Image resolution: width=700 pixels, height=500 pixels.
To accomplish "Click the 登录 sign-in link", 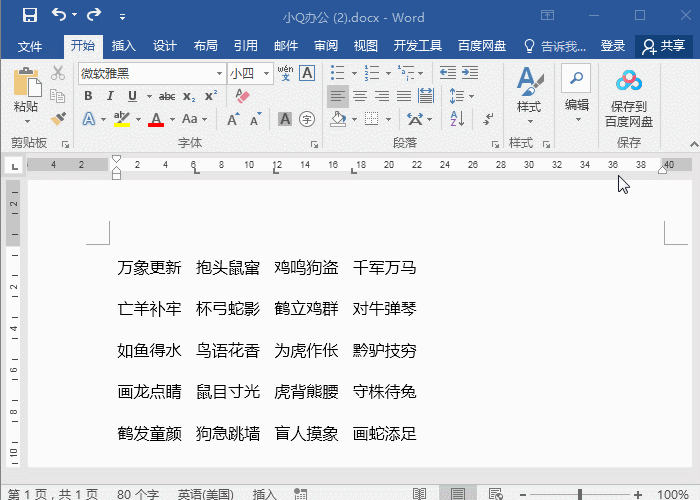I will point(613,46).
